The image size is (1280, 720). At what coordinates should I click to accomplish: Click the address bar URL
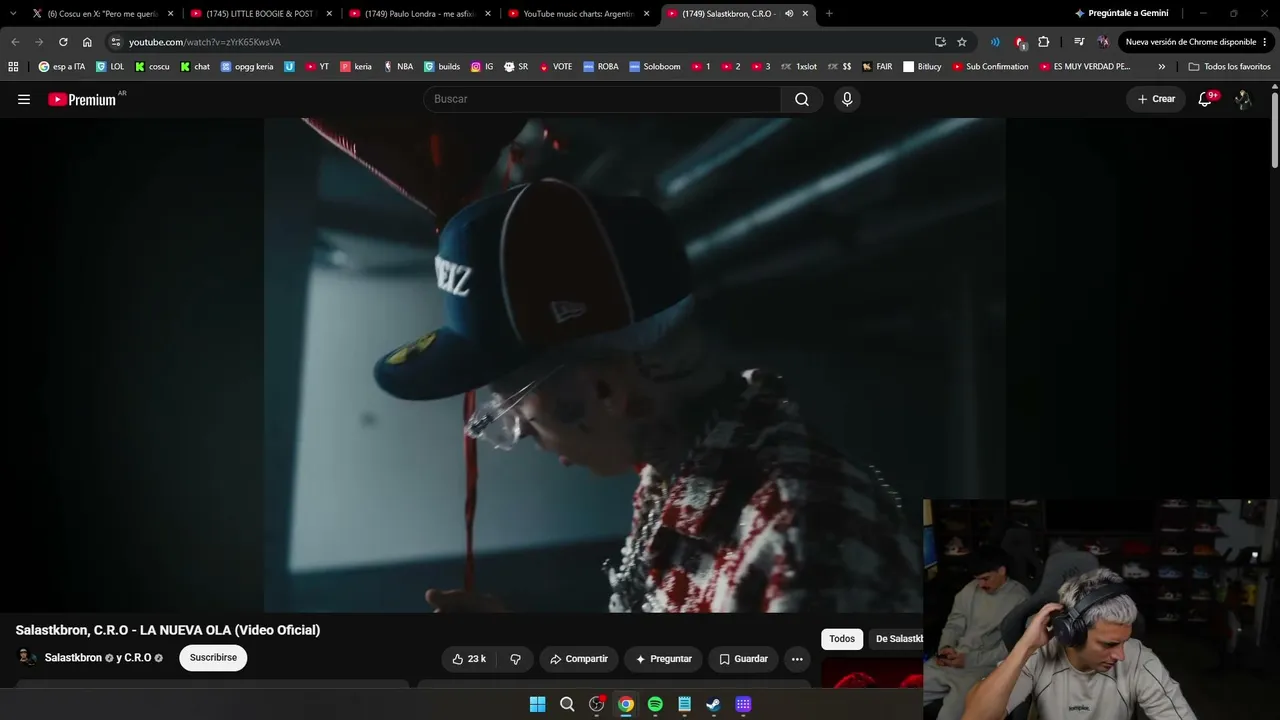pyautogui.click(x=205, y=42)
